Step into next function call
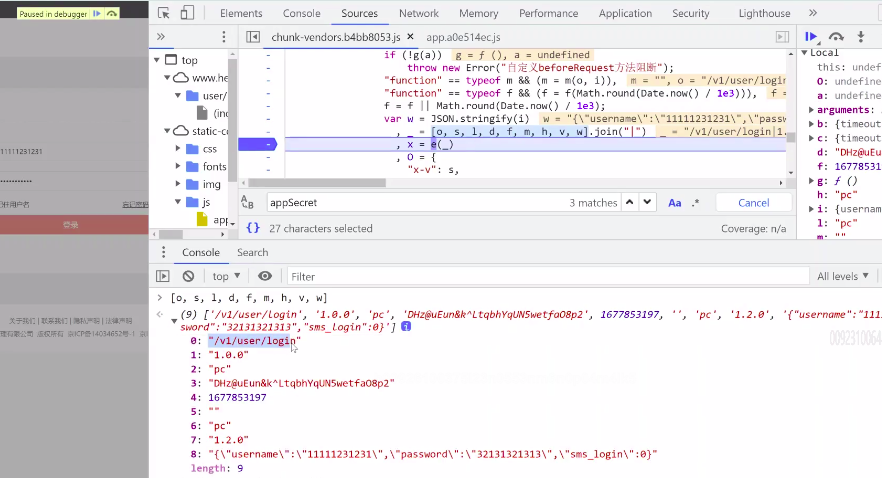Screen dimensions: 882x478 (861, 37)
